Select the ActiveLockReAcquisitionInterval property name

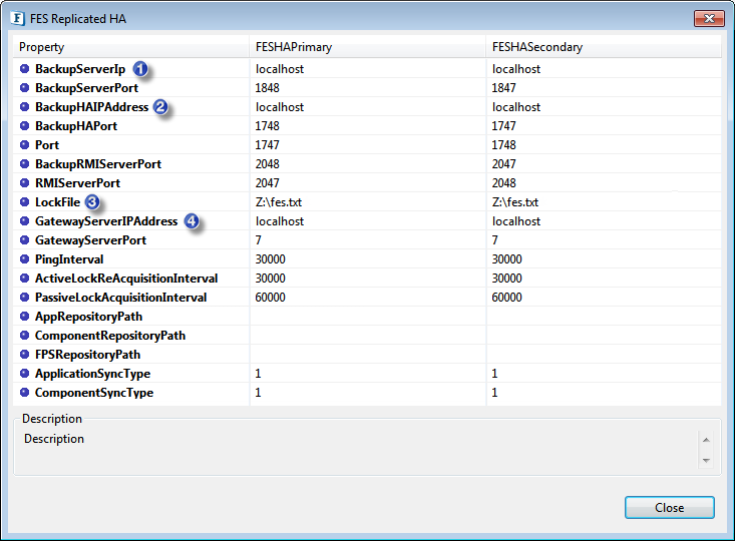(x=127, y=278)
